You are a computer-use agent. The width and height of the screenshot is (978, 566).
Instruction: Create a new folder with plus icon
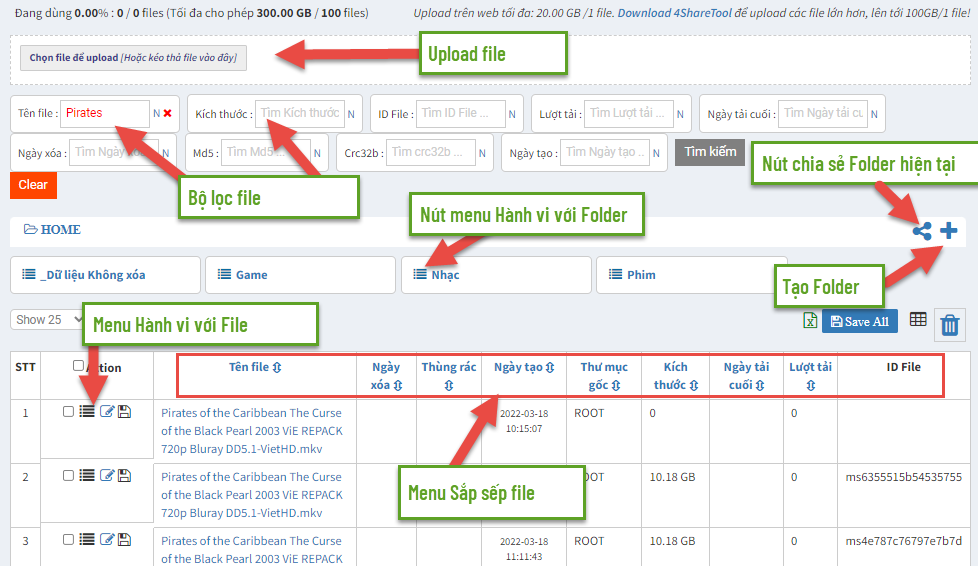(x=948, y=231)
